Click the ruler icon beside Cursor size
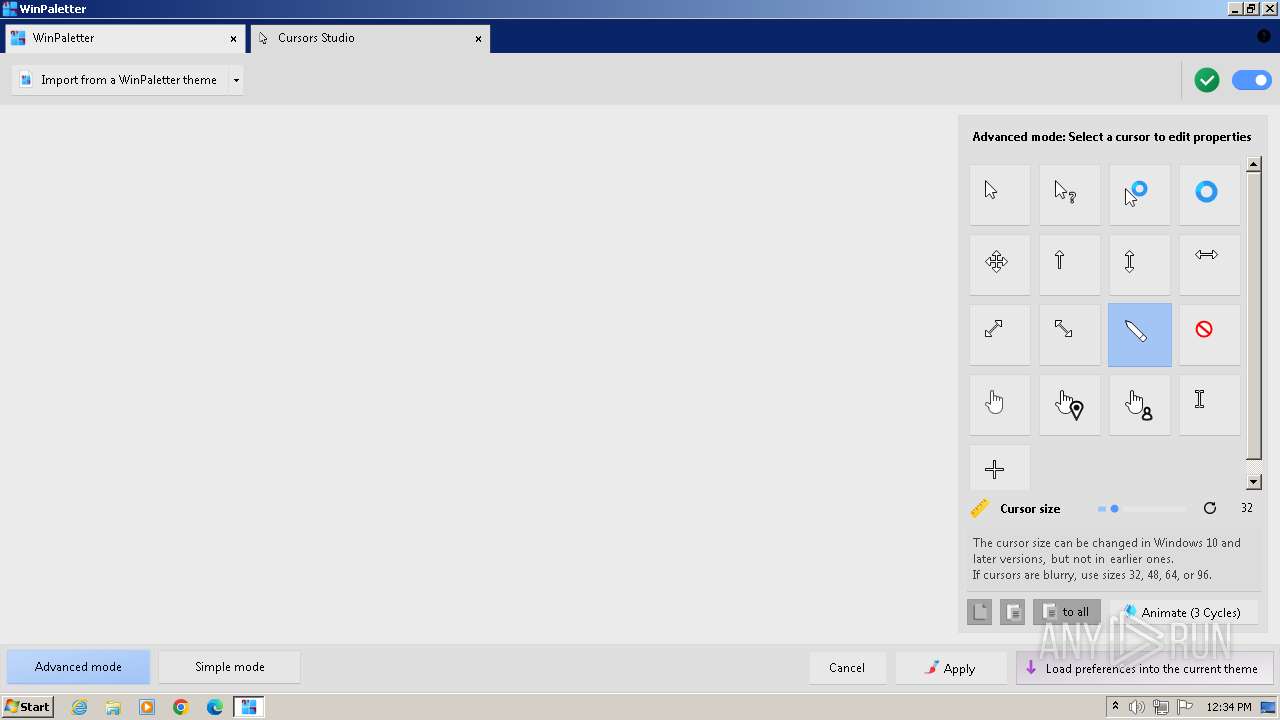Image resolution: width=1280 pixels, height=720 pixels. [x=980, y=508]
